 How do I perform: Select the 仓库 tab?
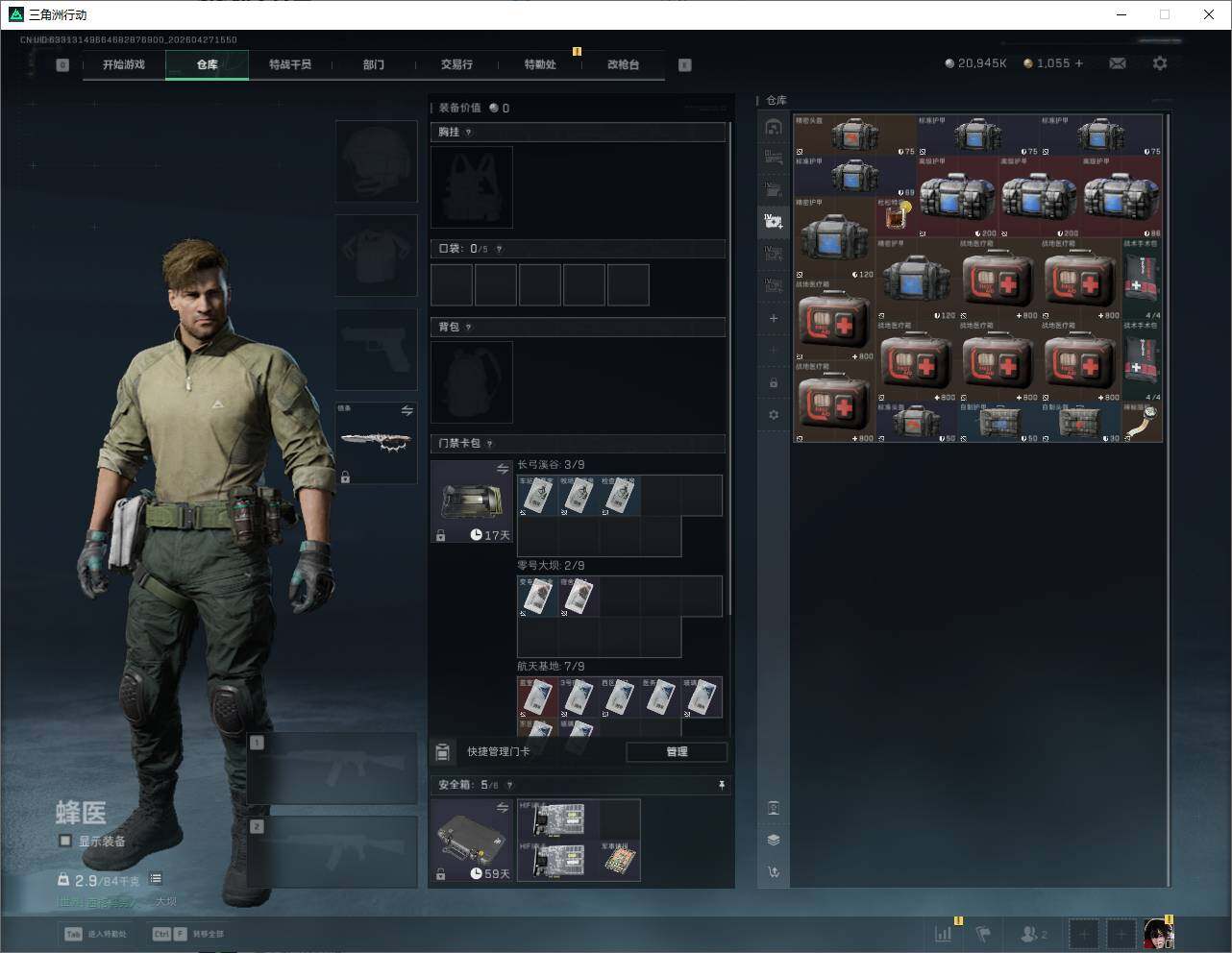click(208, 65)
